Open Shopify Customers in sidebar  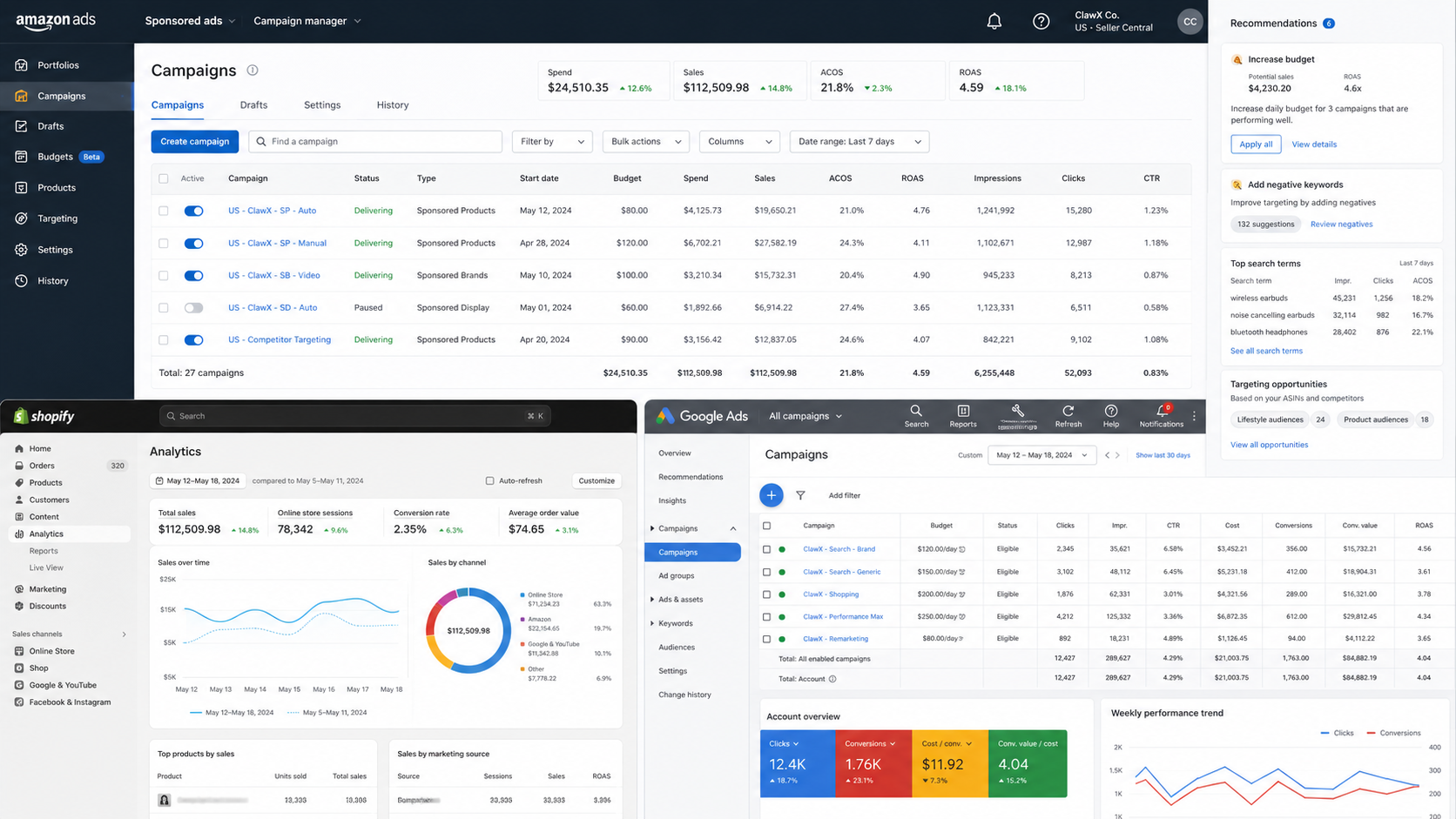[x=49, y=500]
